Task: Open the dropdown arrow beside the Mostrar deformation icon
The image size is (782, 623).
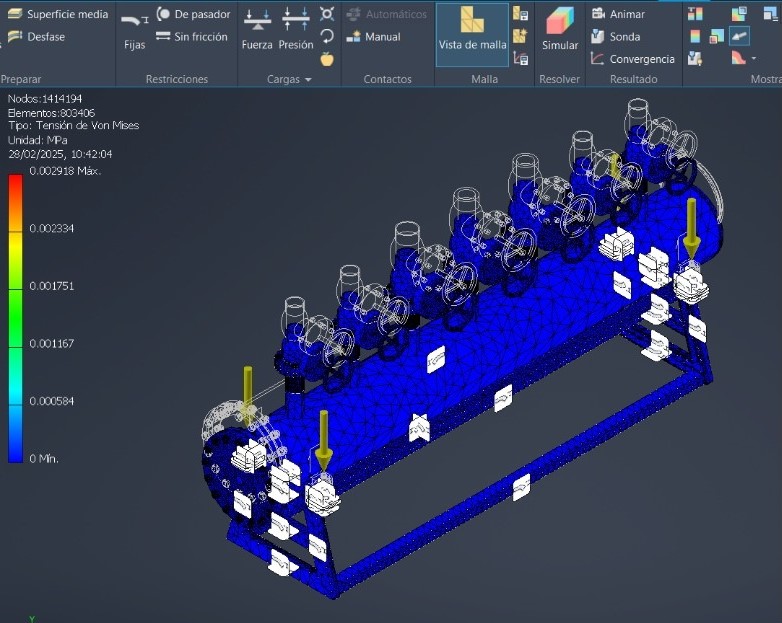Action: coord(753,58)
